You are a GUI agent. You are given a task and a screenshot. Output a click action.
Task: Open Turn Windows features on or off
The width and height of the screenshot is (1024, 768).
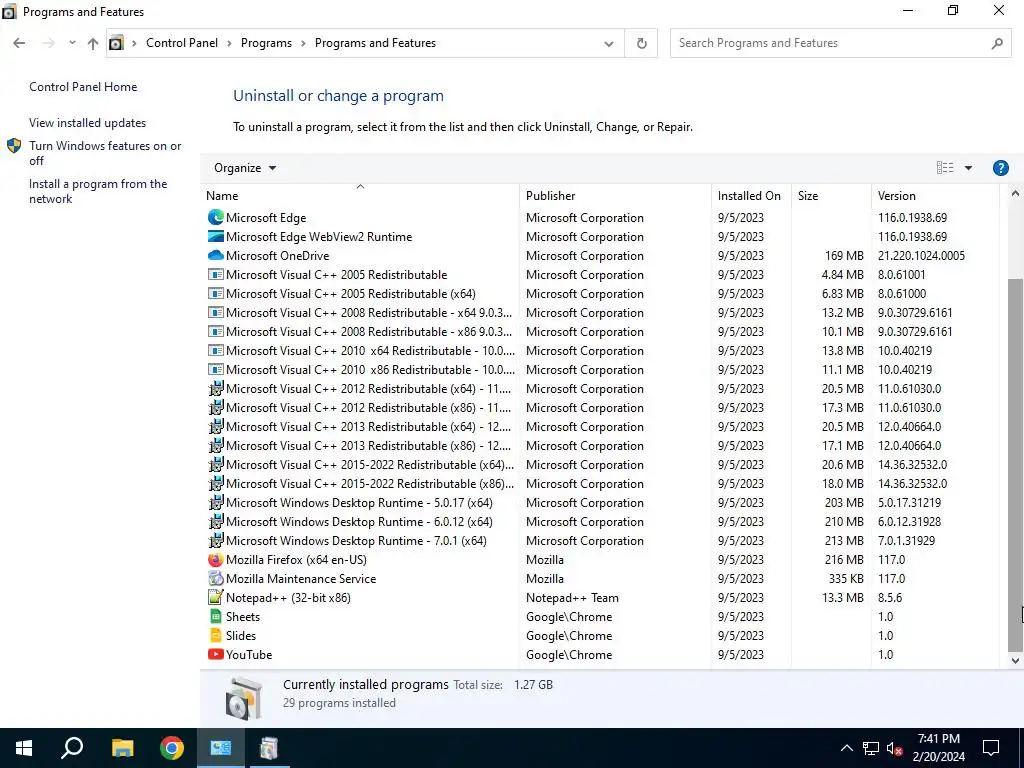click(104, 153)
